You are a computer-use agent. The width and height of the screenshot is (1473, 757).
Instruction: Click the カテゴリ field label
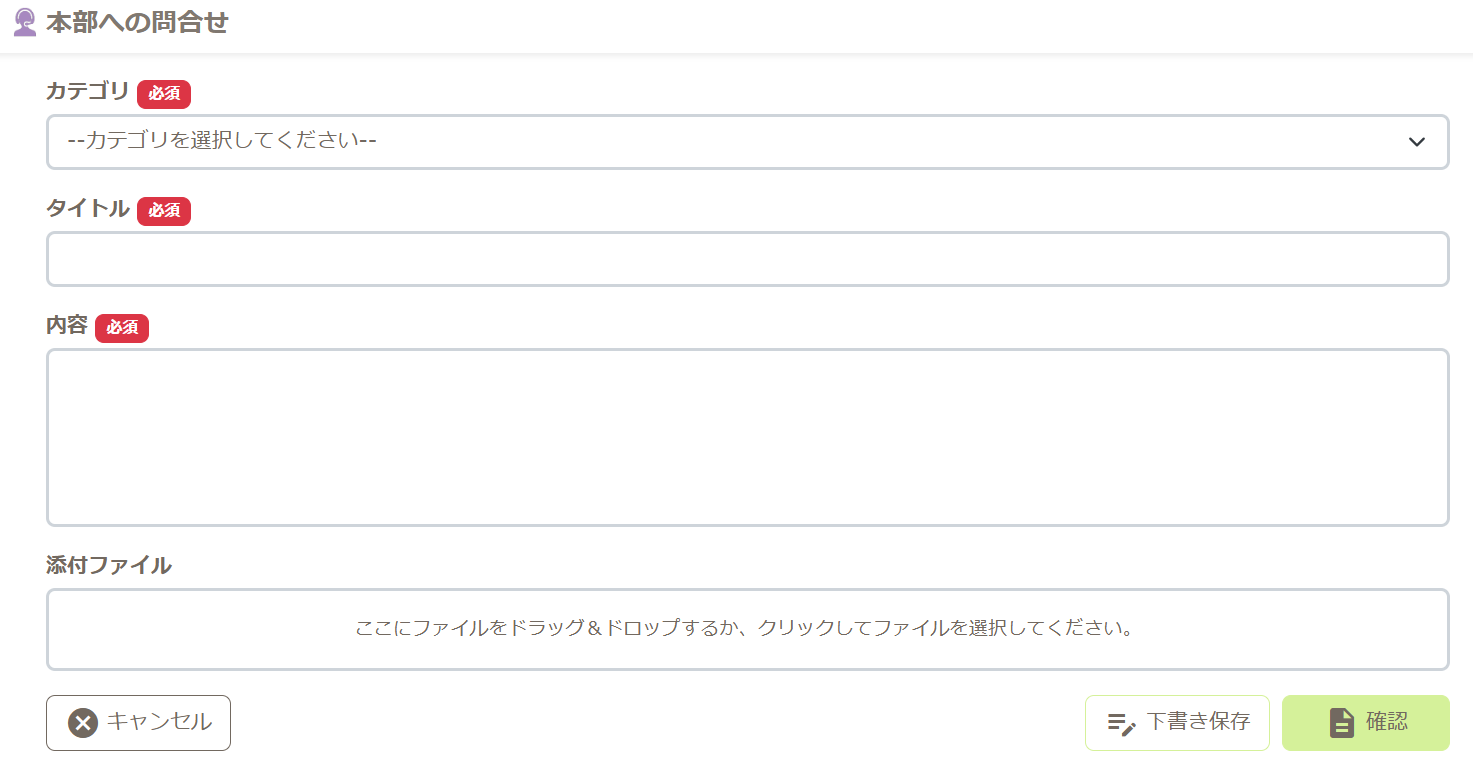pos(88,91)
